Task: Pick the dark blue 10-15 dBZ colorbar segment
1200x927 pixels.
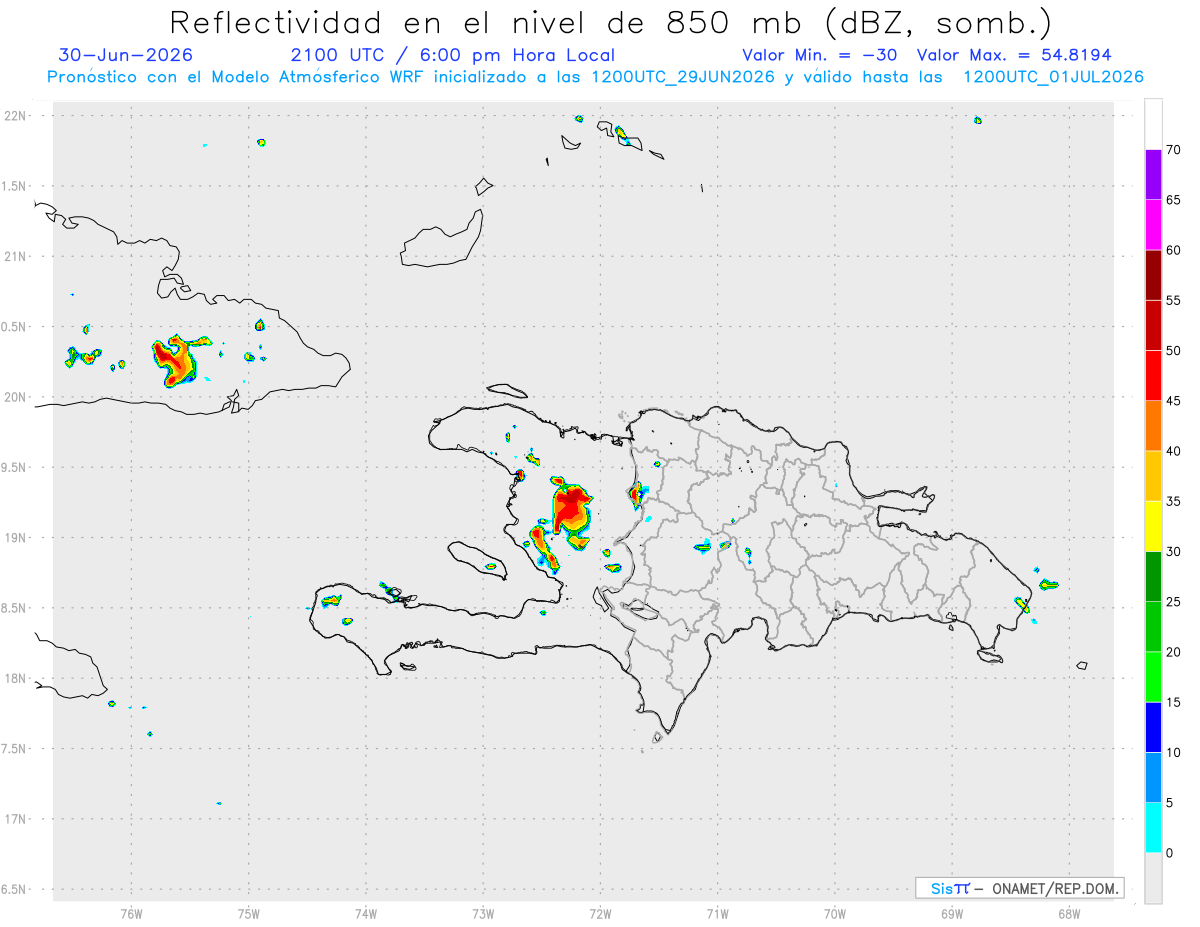Action: click(x=1153, y=727)
